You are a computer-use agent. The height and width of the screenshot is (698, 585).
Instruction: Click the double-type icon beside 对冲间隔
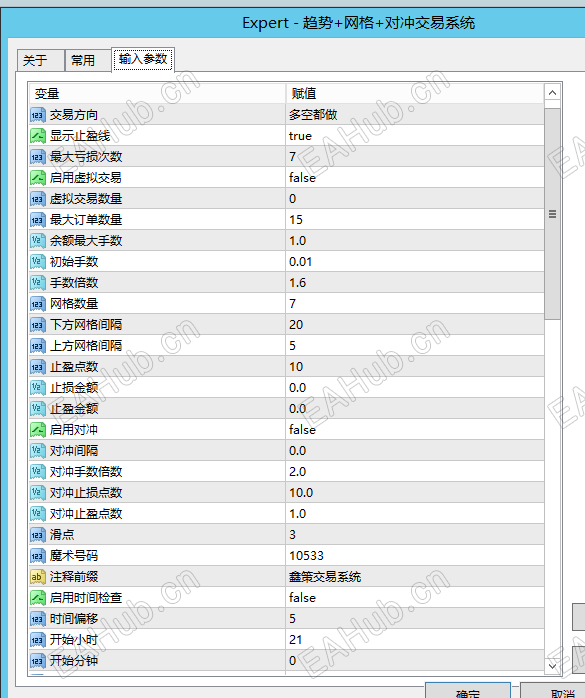(38, 451)
